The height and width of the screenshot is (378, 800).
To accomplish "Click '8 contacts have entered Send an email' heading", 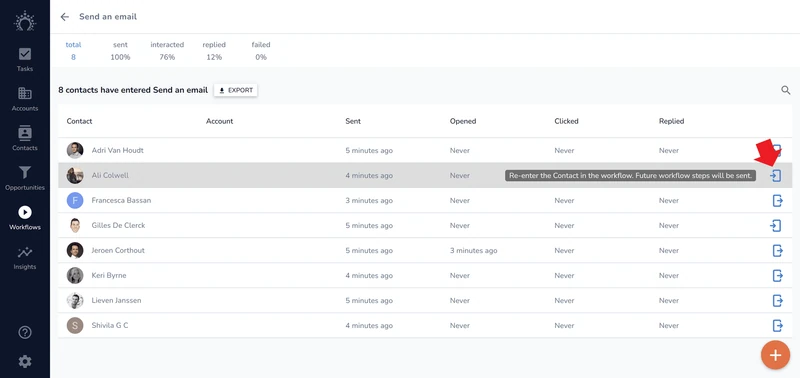I will coord(133,90).
